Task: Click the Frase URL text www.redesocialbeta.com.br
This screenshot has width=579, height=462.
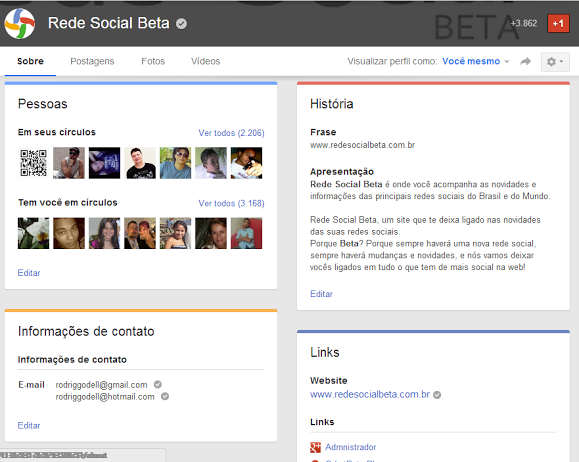Action: (363, 145)
